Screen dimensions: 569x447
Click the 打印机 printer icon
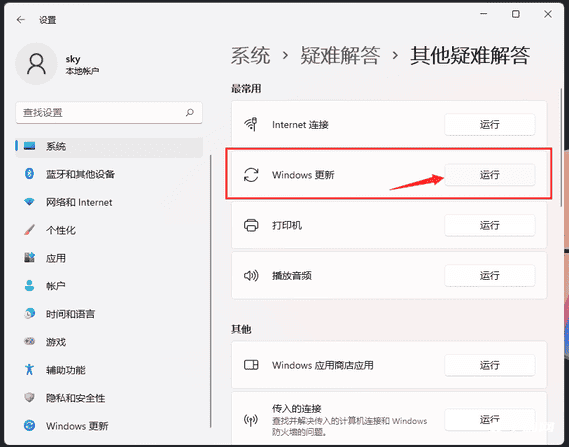tap(251, 225)
